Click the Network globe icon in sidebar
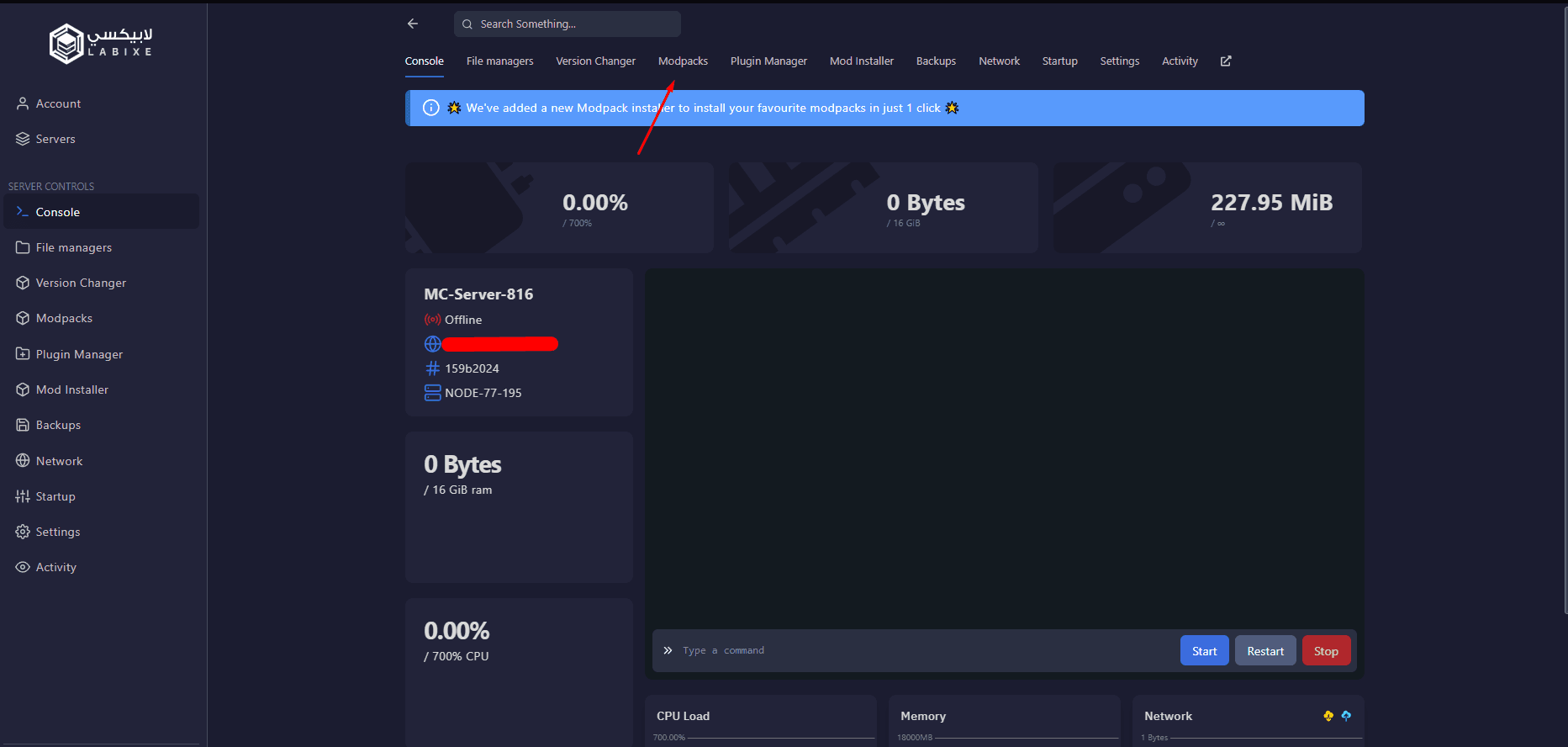Viewport: 1568px width, 747px height. pyautogui.click(x=23, y=461)
